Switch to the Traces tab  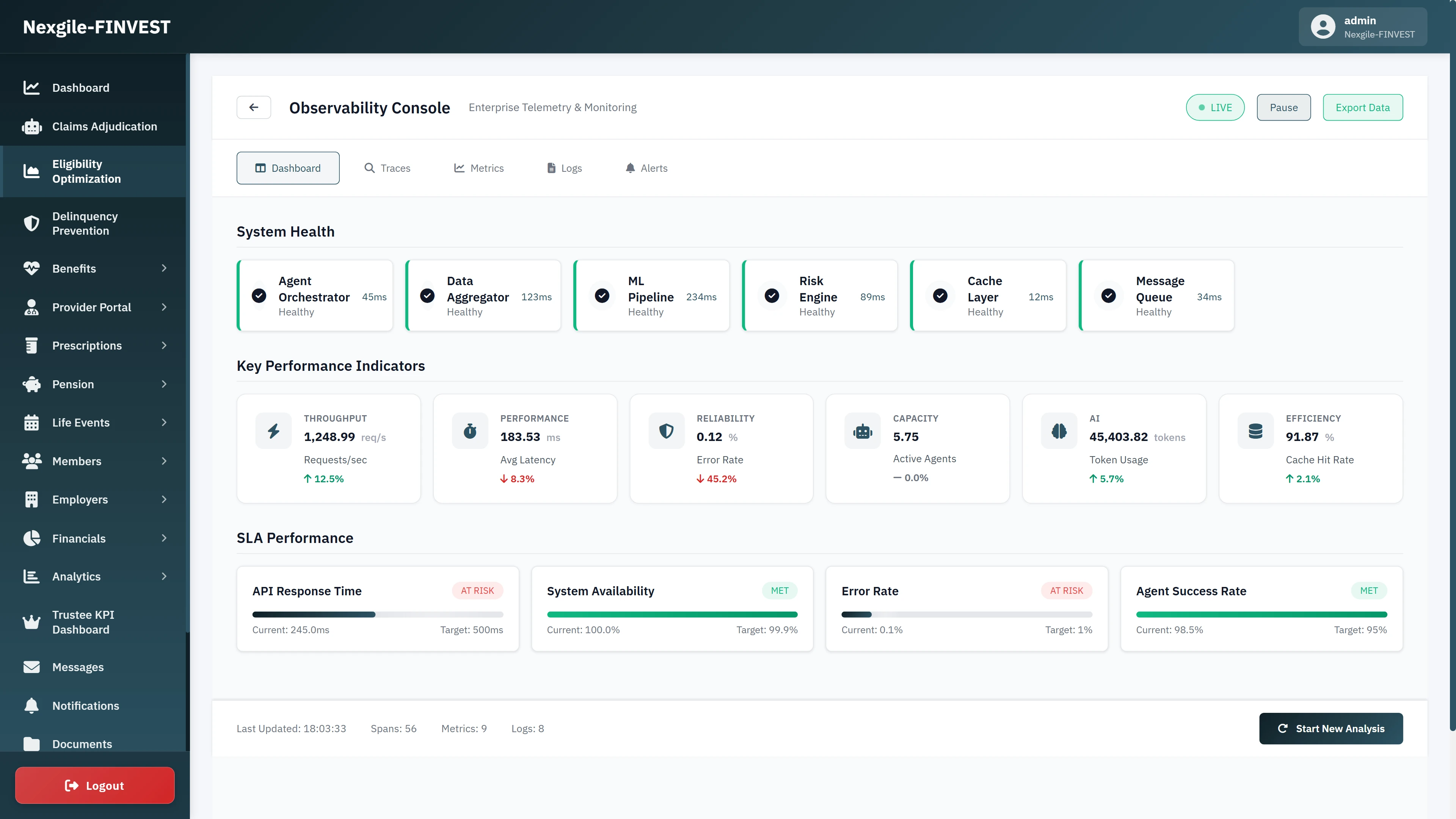[387, 168]
